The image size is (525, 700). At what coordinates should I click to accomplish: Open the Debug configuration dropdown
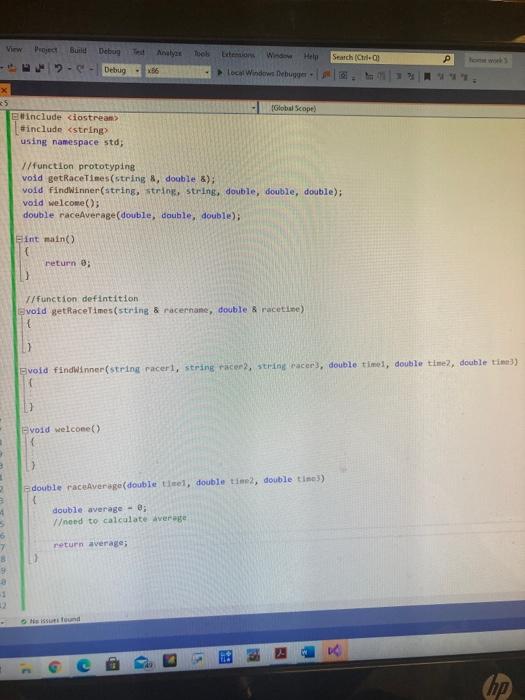137,71
